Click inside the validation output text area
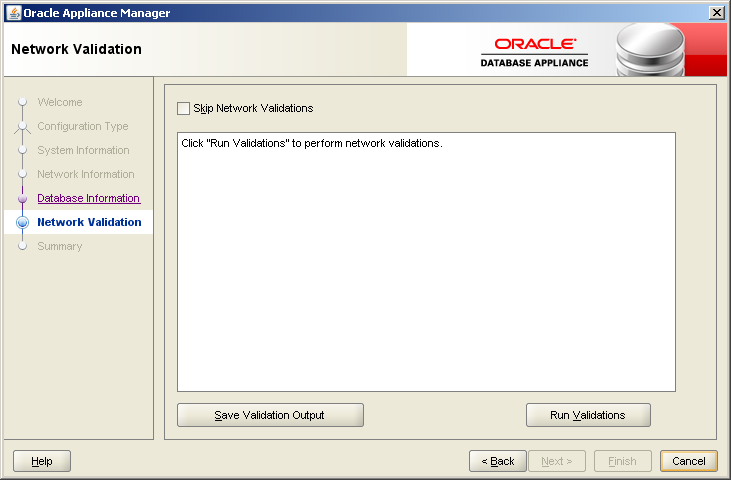 [426, 262]
